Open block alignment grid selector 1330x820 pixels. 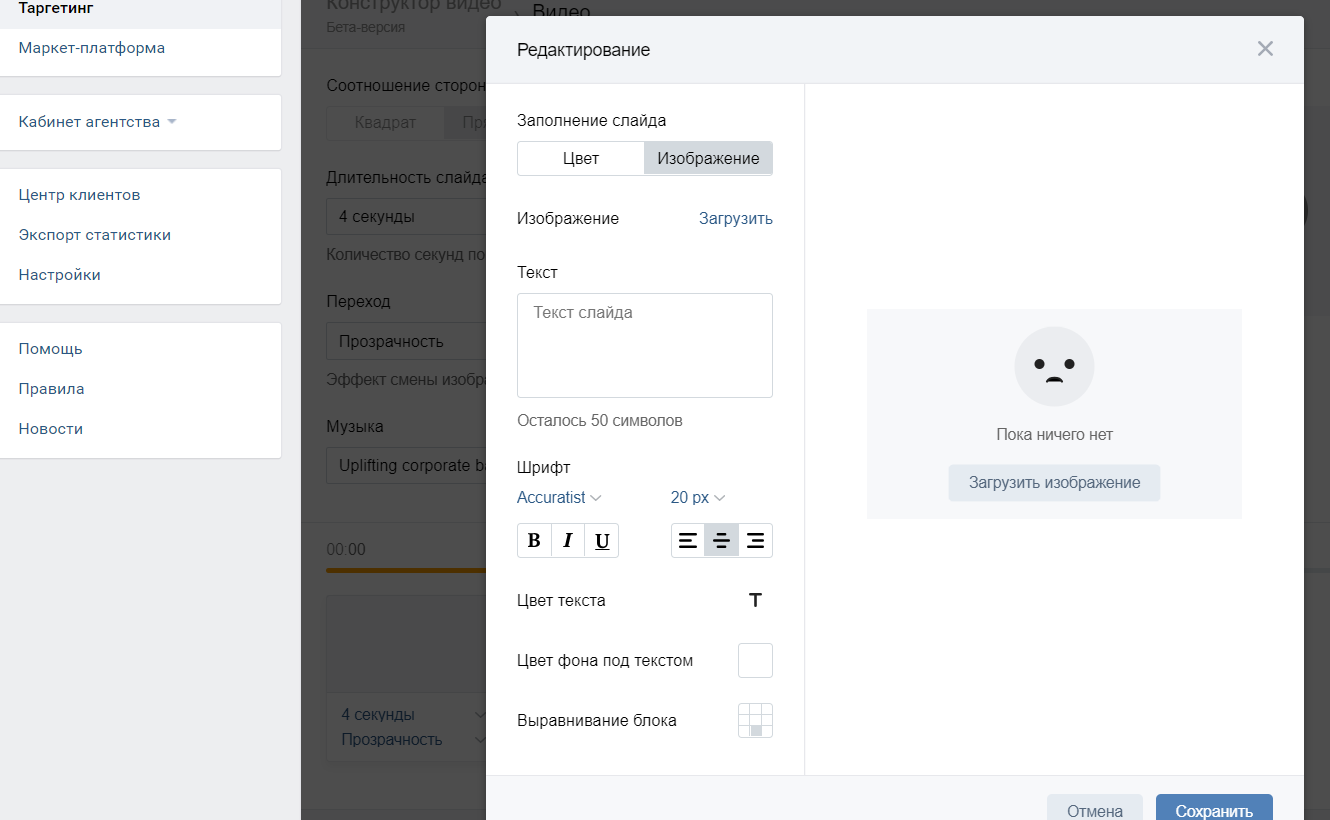755,721
